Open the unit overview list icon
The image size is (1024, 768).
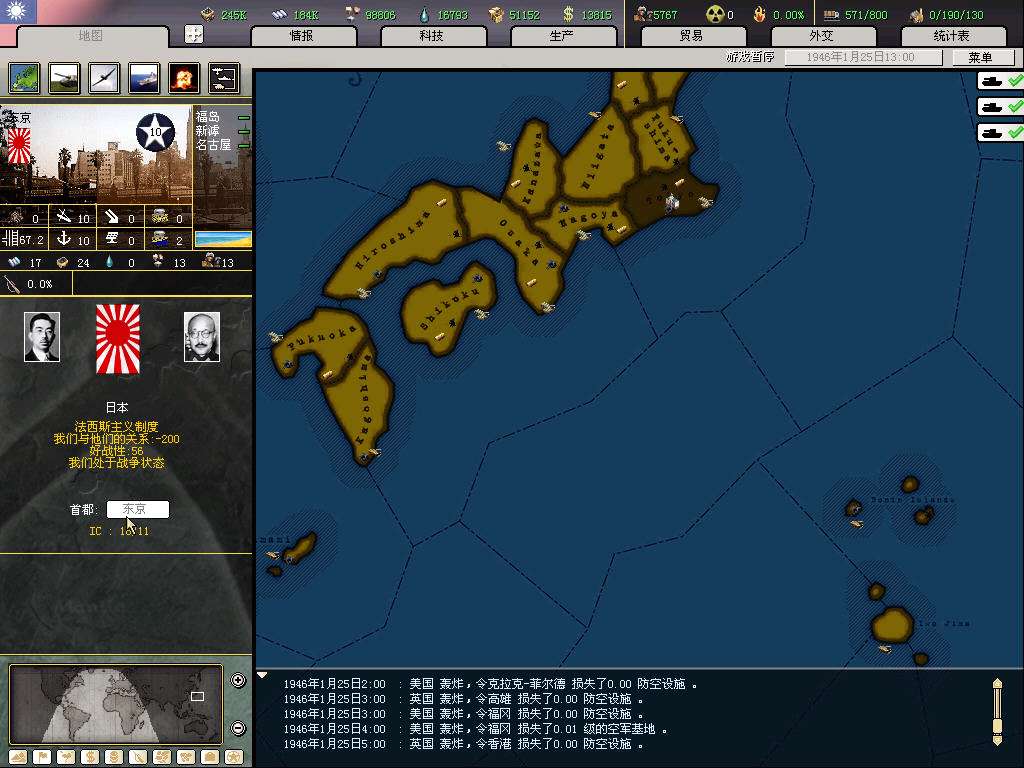(x=223, y=78)
